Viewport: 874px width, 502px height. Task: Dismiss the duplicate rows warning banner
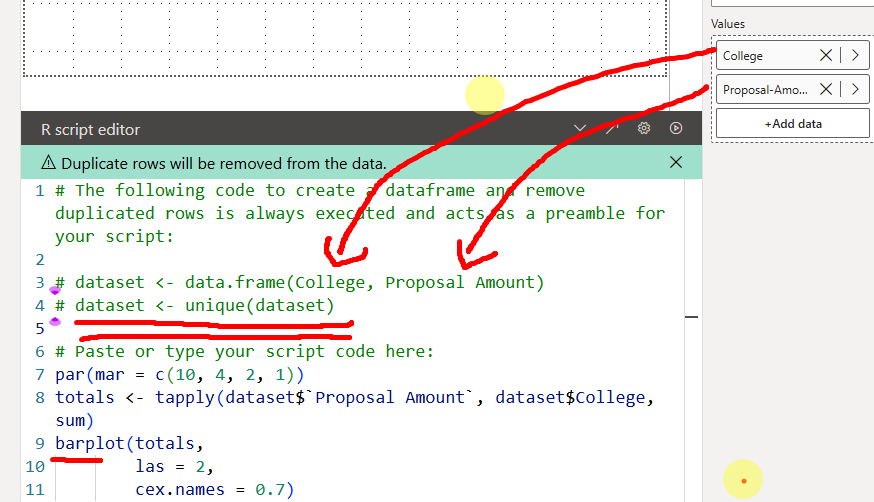(x=676, y=162)
